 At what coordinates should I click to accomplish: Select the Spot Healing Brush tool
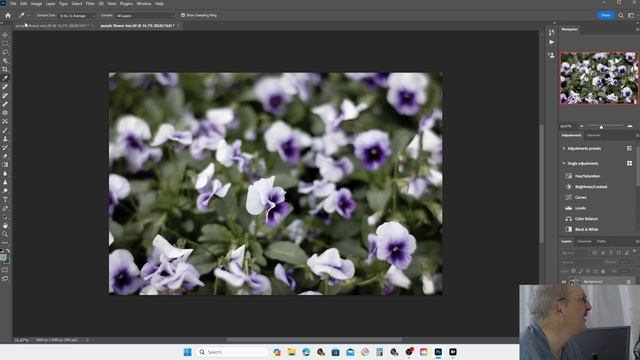coord(5,87)
